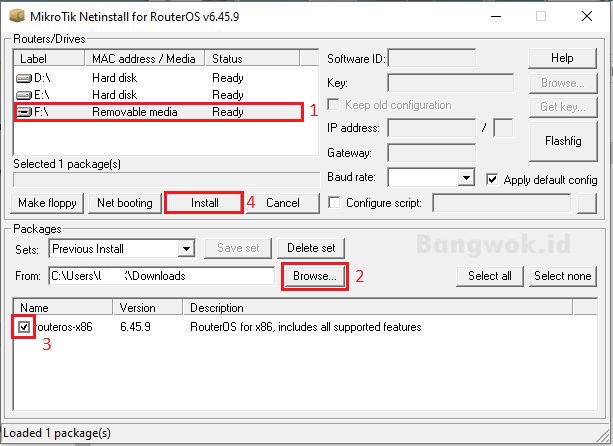
Task: Click the routeros-x86 package name
Action: click(63, 327)
